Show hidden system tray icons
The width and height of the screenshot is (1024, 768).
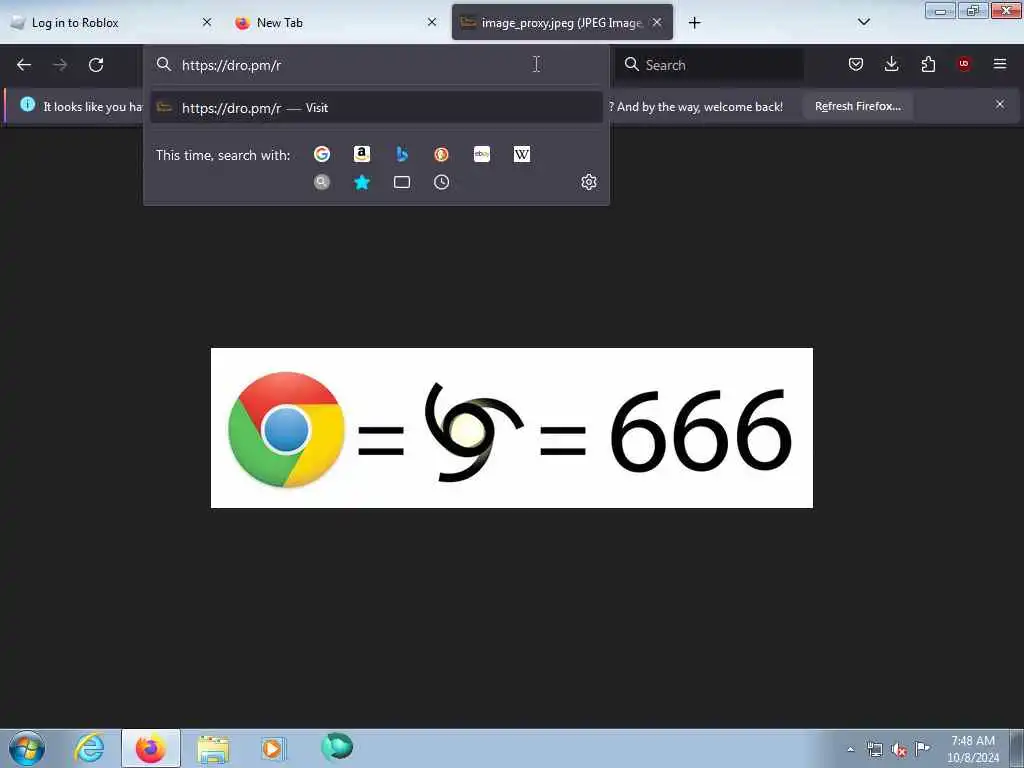point(850,750)
